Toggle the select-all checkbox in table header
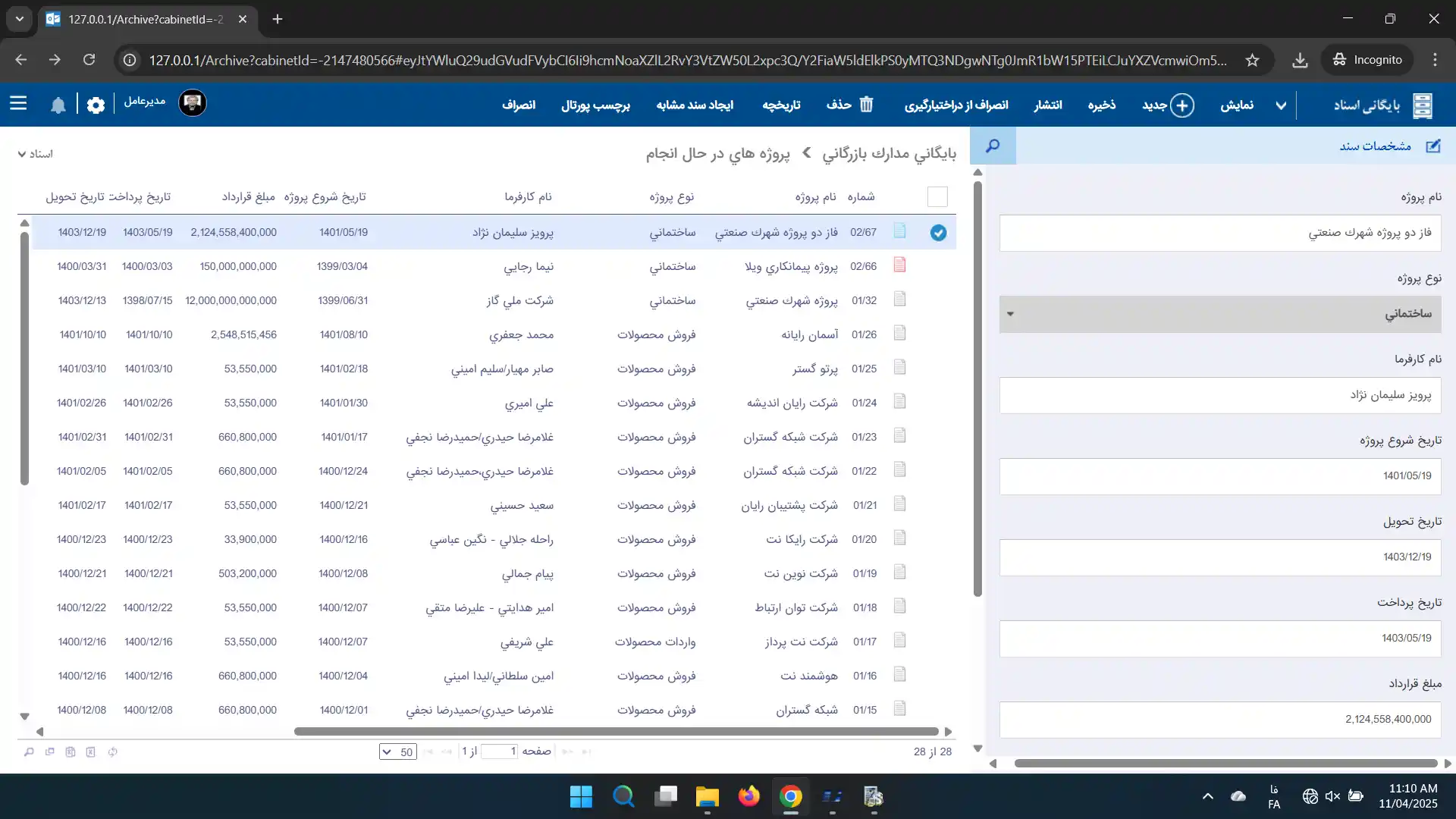Image resolution: width=1456 pixels, height=819 pixels. [937, 197]
